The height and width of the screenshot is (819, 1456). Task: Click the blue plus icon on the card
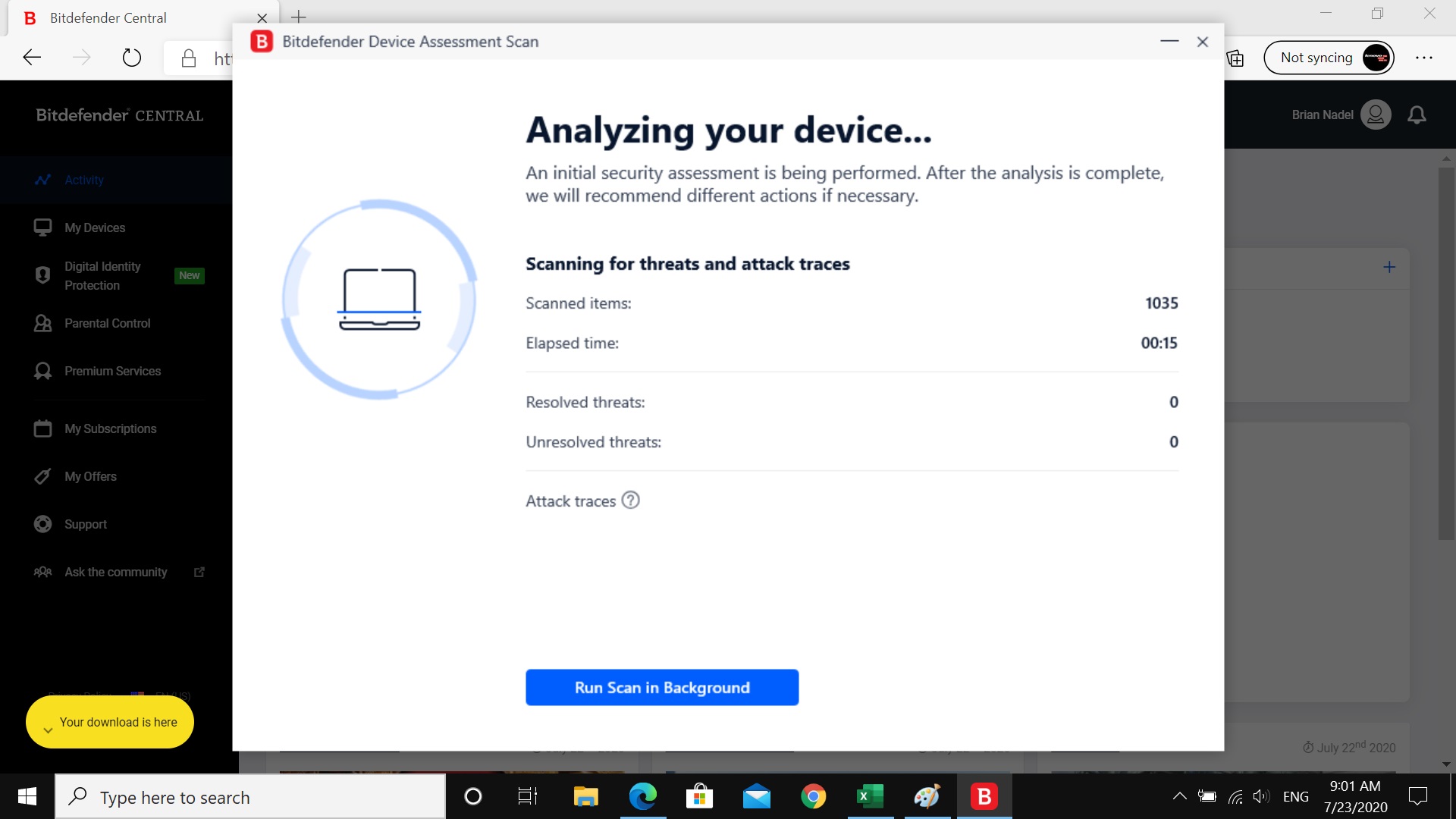pos(1389,267)
